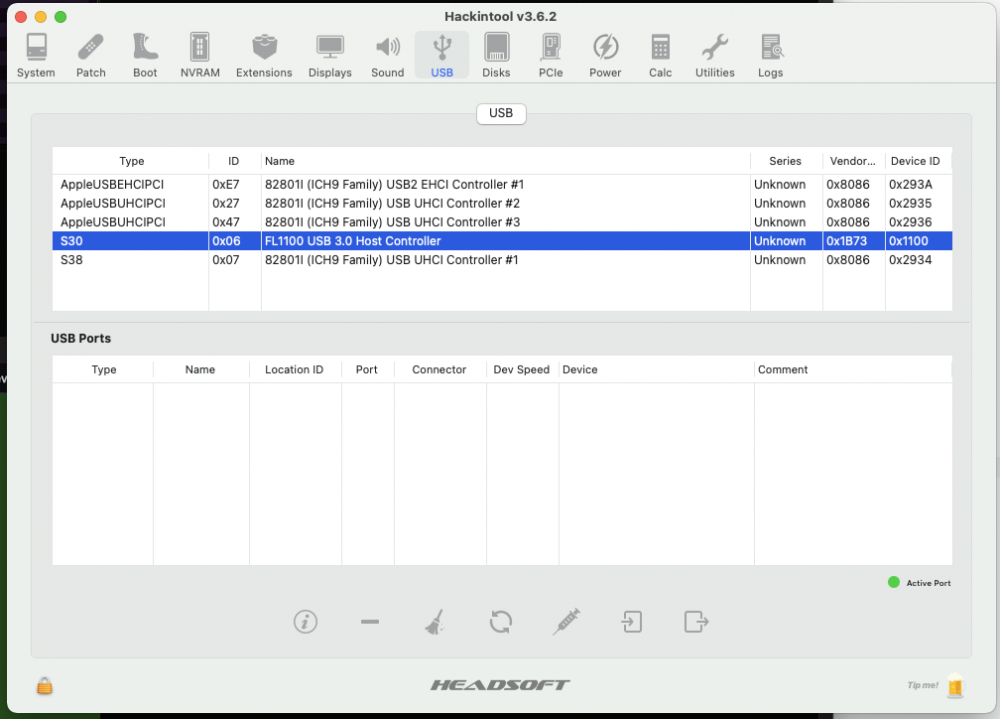Open the Boot toolbar section
Viewport: 1000px width, 719px height.
coord(145,56)
